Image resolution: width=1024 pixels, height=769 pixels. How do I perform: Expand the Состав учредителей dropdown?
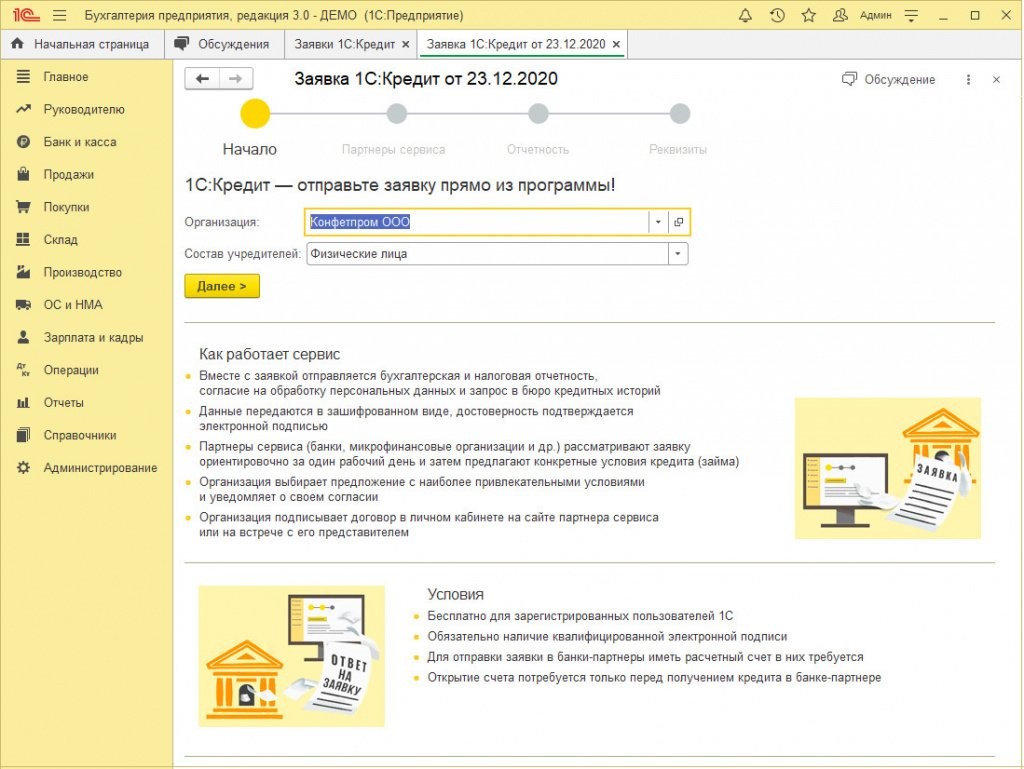[x=678, y=254]
